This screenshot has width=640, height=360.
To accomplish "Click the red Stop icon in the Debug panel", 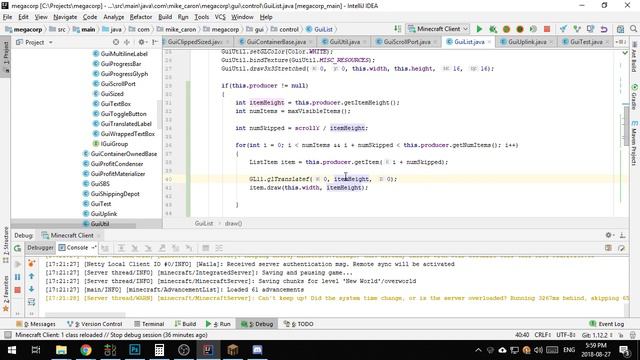I will tap(18, 290).
